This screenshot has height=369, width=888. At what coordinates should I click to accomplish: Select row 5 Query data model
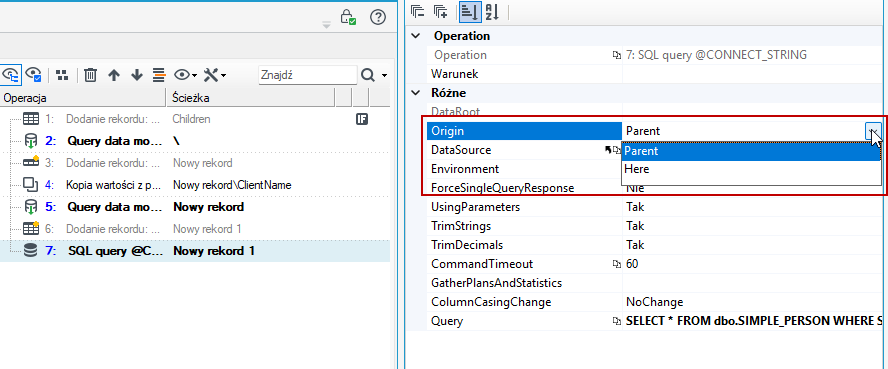click(x=195, y=207)
